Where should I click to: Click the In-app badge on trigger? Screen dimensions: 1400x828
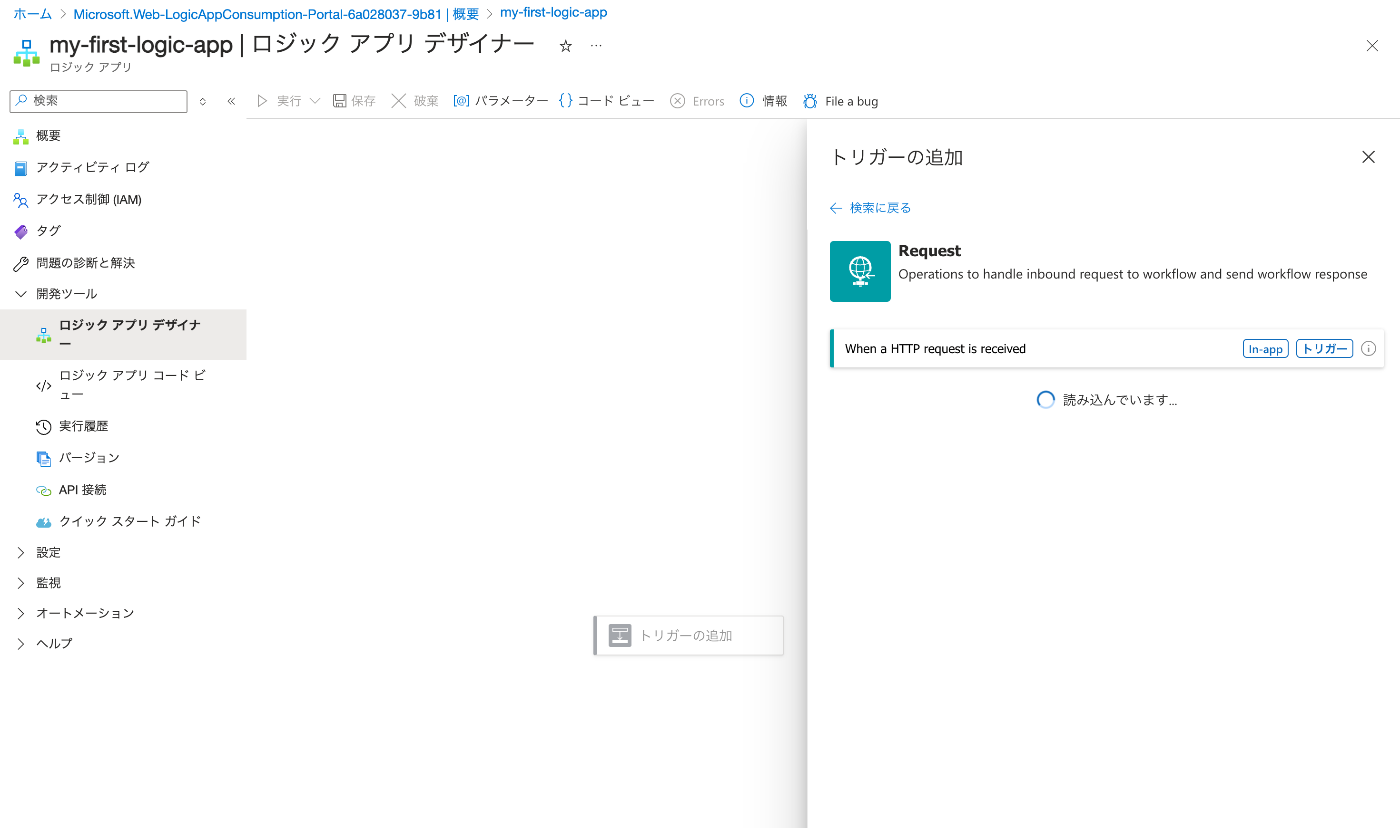click(1266, 349)
